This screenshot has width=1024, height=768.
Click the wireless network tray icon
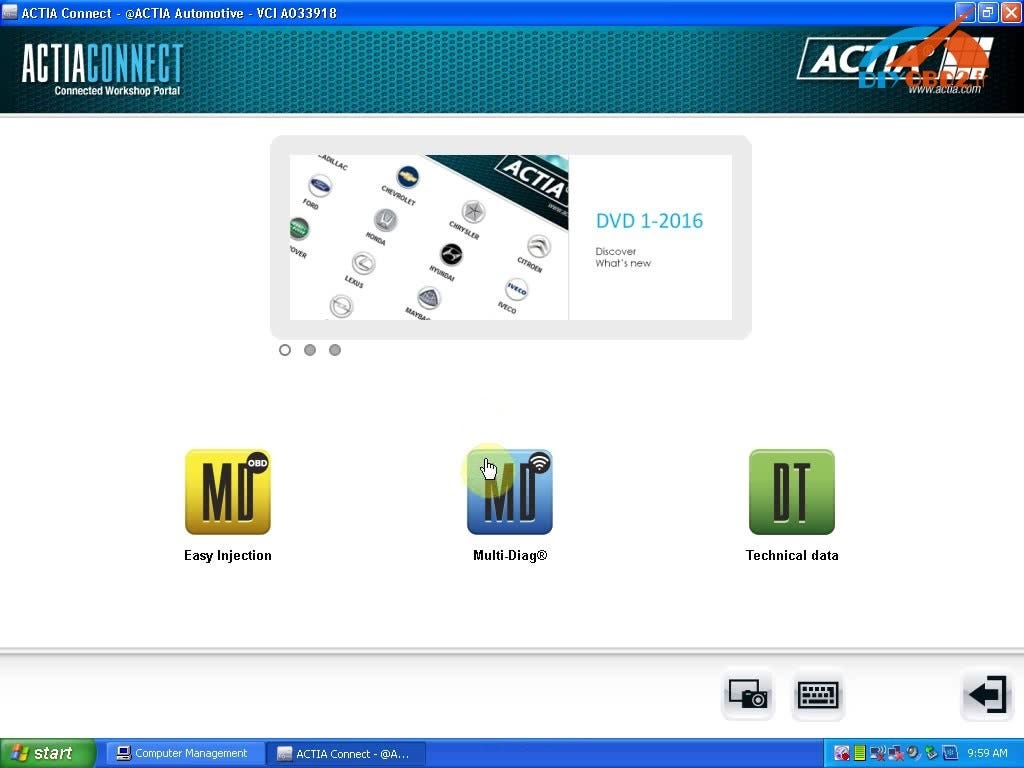(878, 753)
